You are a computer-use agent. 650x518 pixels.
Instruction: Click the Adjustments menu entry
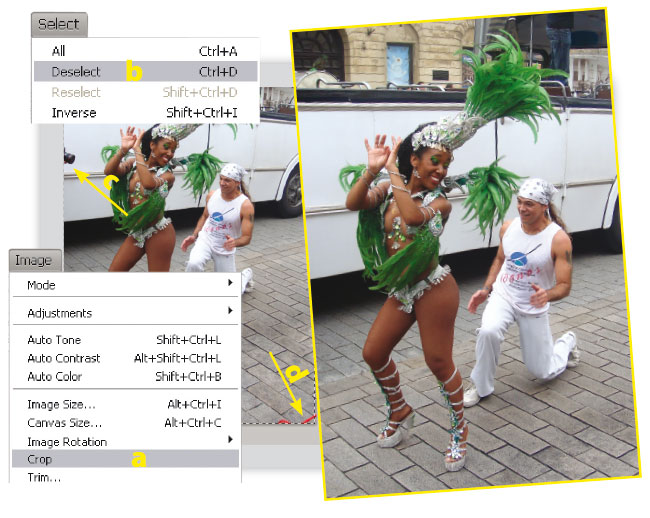pyautogui.click(x=59, y=313)
